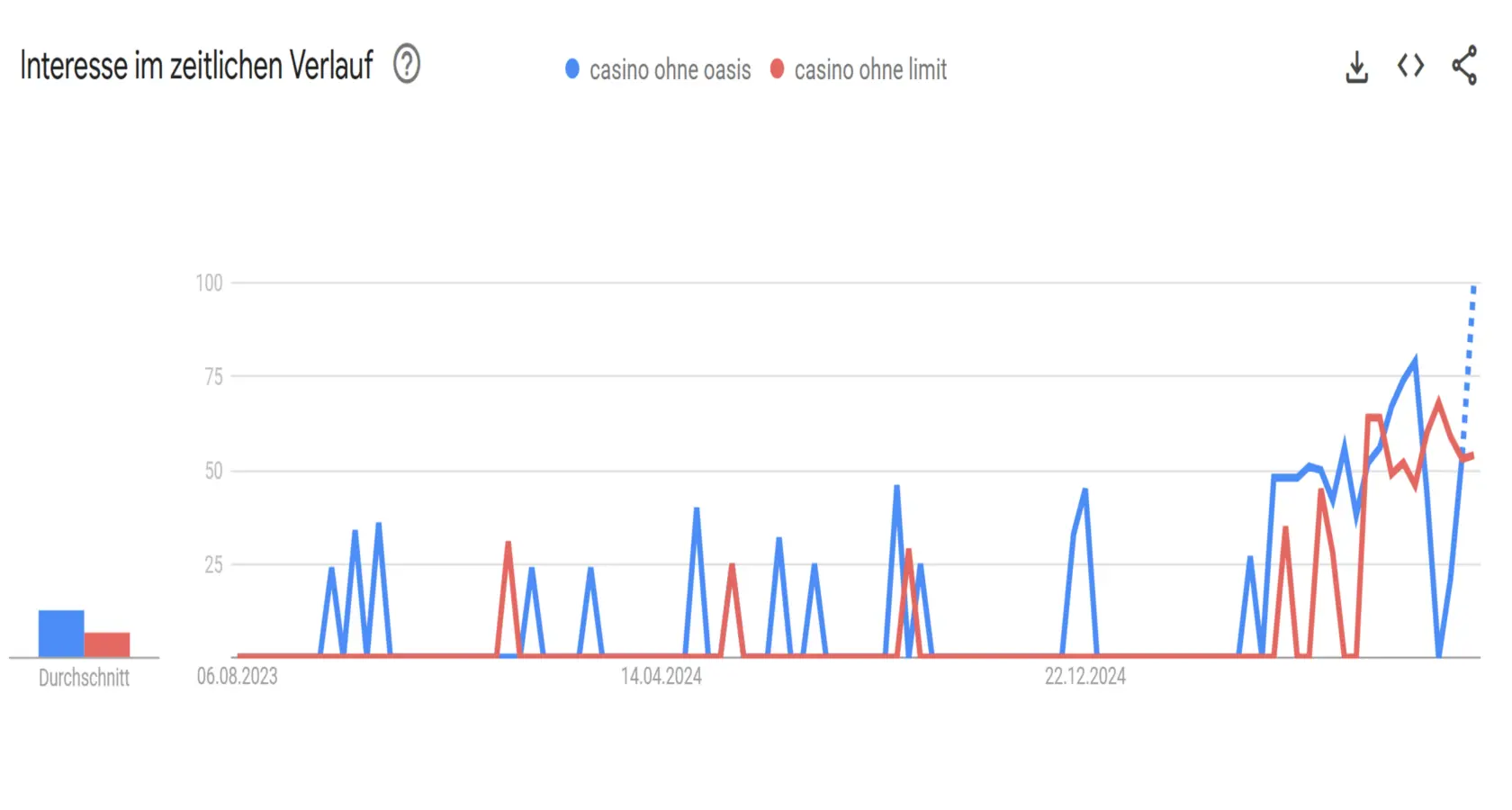Screen dimensions: 1512x810
Task: Download chart data as CSV
Action: tap(1356, 67)
